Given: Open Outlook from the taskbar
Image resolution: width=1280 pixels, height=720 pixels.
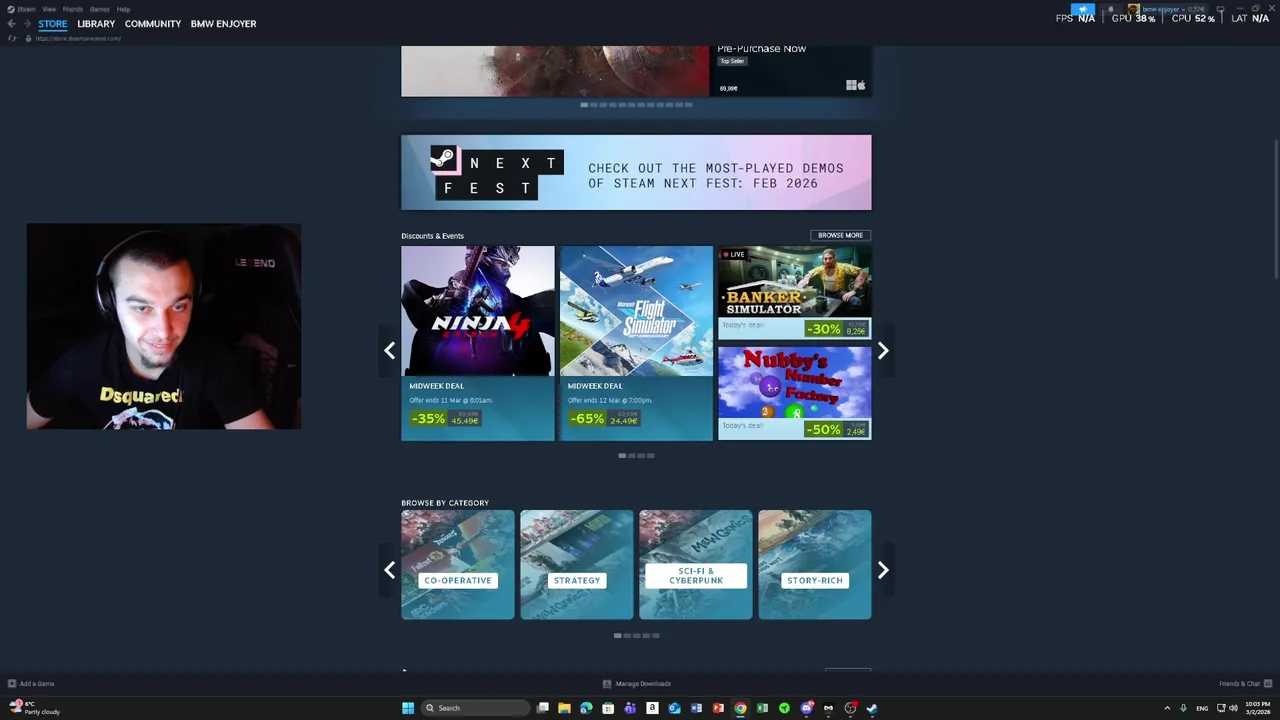Looking at the screenshot, I should (674, 708).
